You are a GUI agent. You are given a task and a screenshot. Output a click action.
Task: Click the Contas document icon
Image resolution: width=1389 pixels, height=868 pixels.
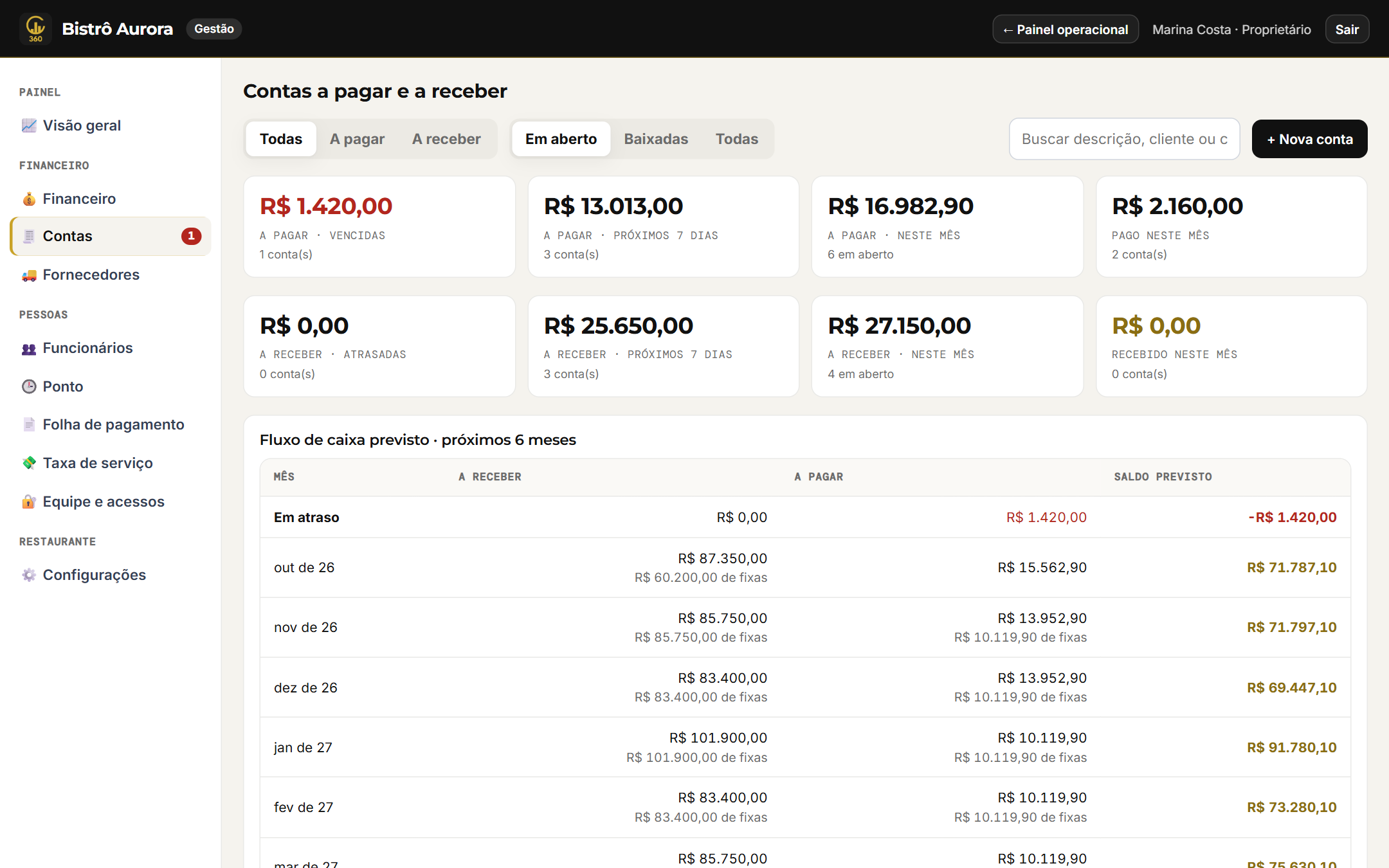pos(29,236)
